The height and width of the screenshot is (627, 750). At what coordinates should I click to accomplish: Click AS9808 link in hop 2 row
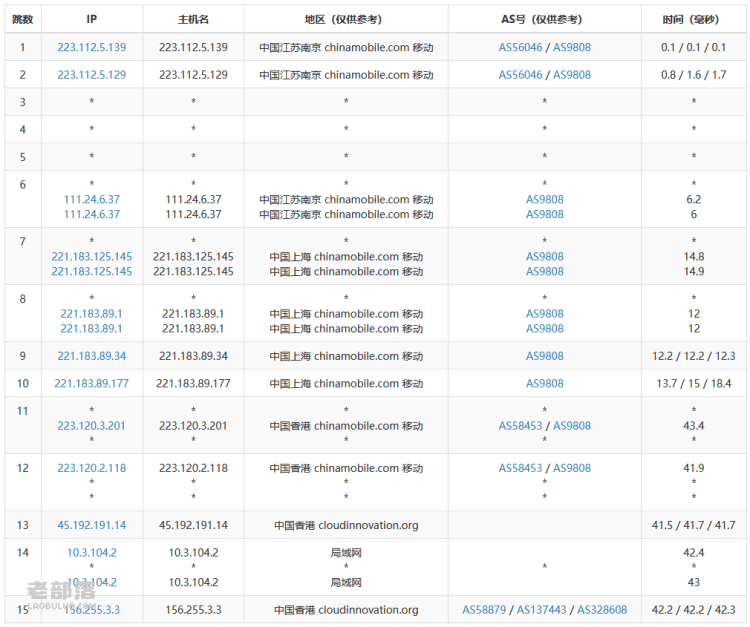[x=572, y=75]
